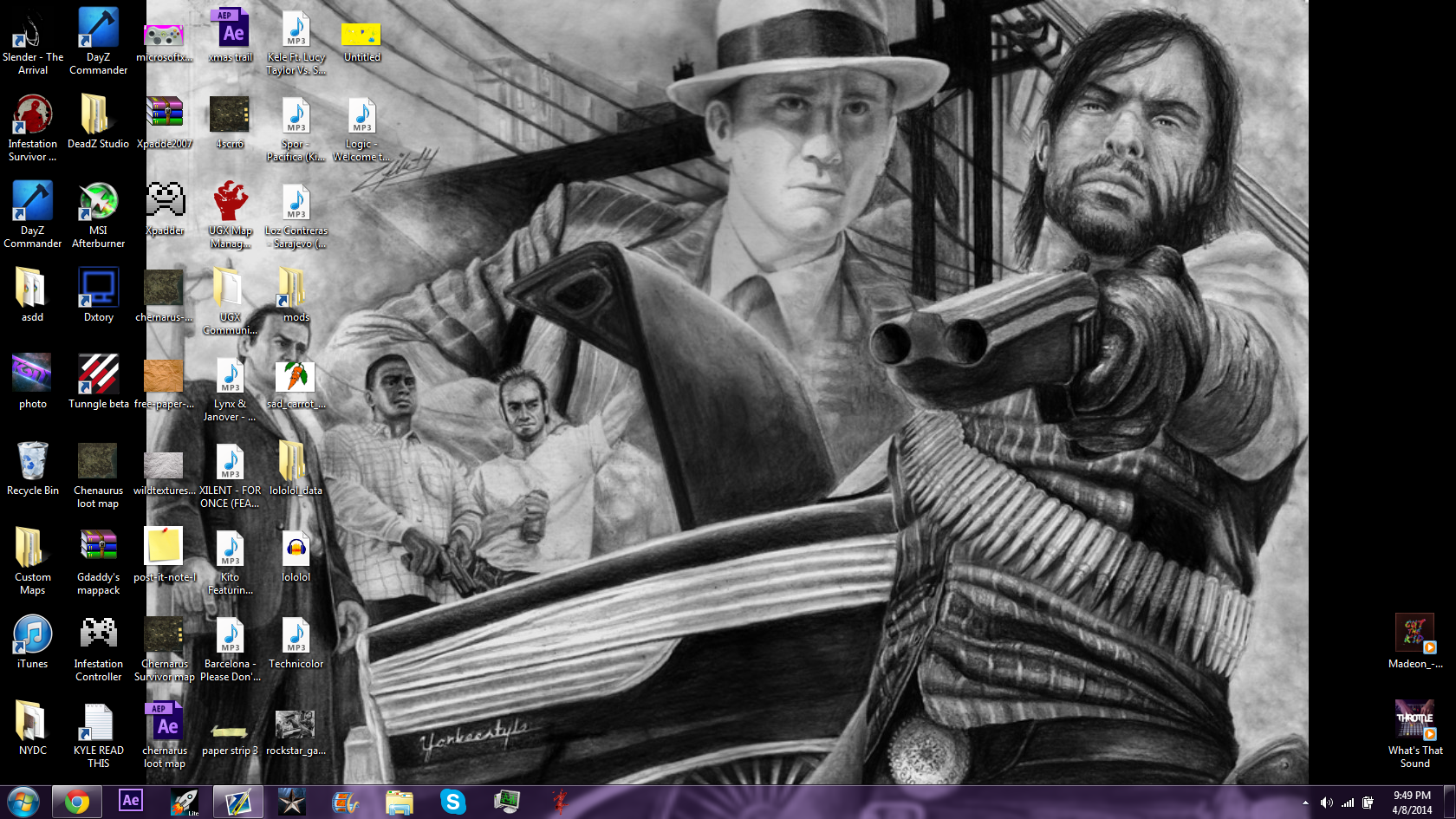1456x819 pixels.
Task: Open the Custom Maps folder
Action: click(33, 561)
